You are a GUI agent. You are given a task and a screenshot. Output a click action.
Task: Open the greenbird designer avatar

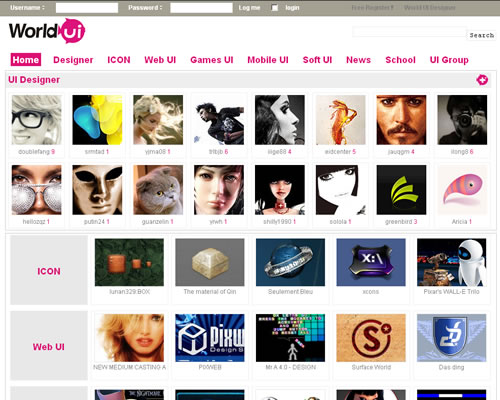pyautogui.click(x=401, y=190)
